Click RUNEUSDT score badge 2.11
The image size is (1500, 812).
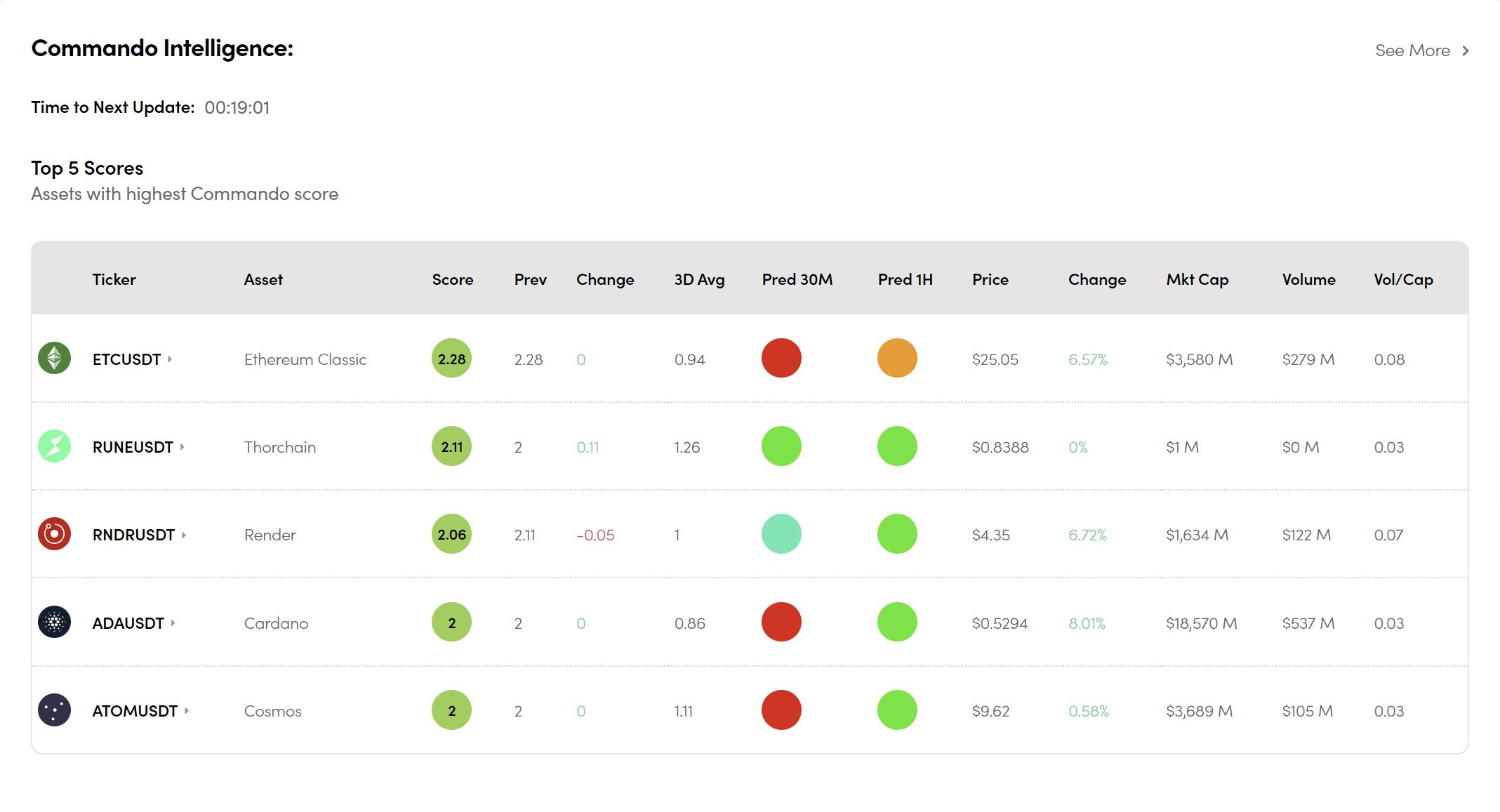(x=451, y=446)
